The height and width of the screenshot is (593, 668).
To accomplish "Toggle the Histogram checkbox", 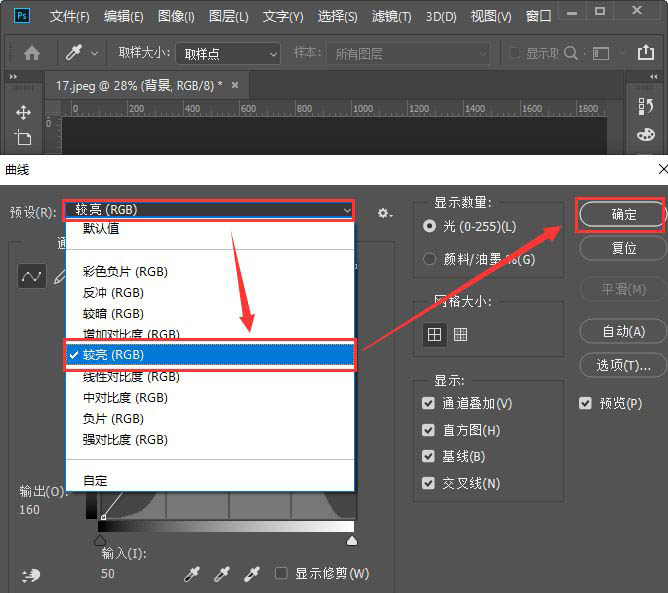I will pos(428,430).
